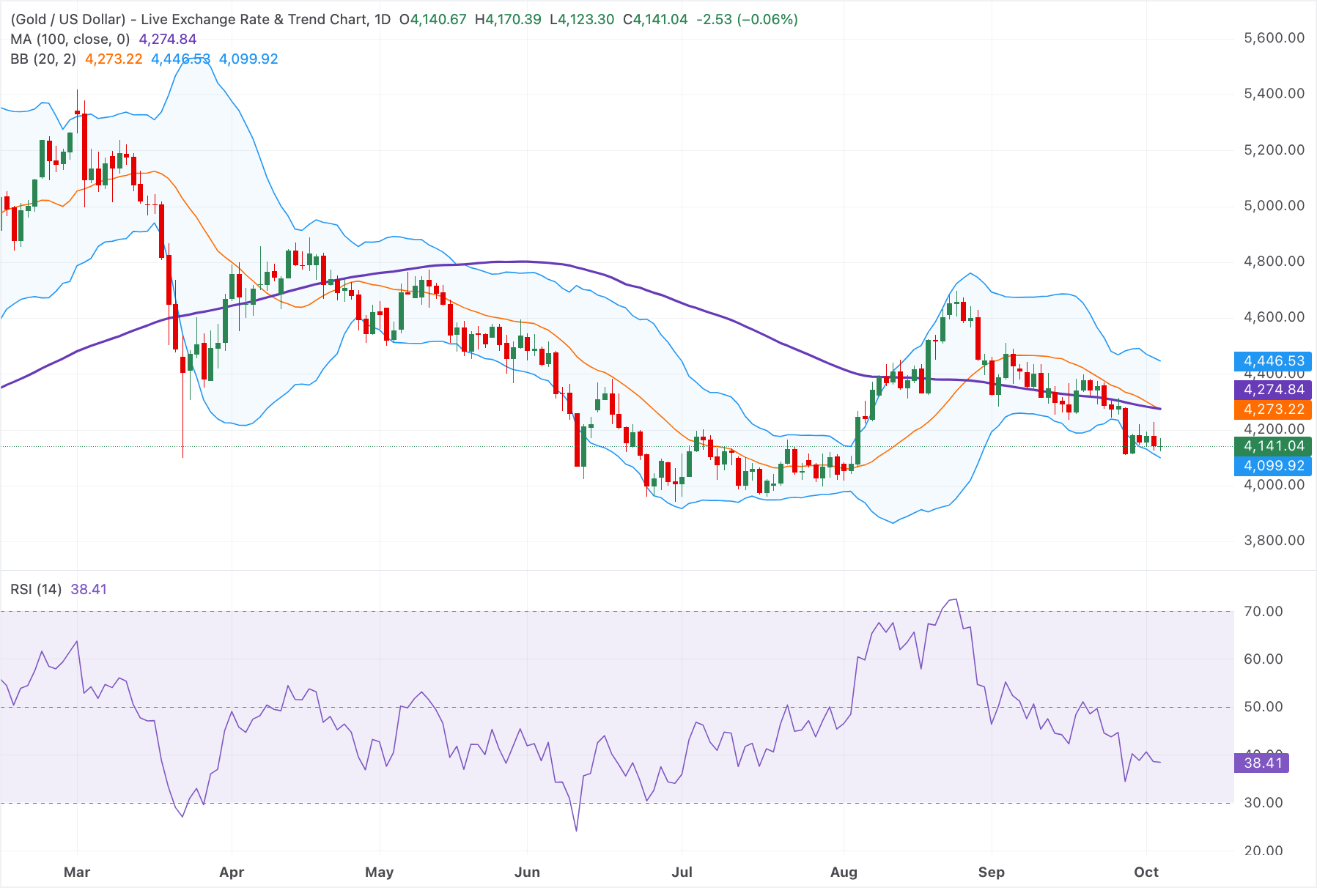The height and width of the screenshot is (896, 1317).
Task: Click the Apr label on time axis
Action: click(x=232, y=872)
